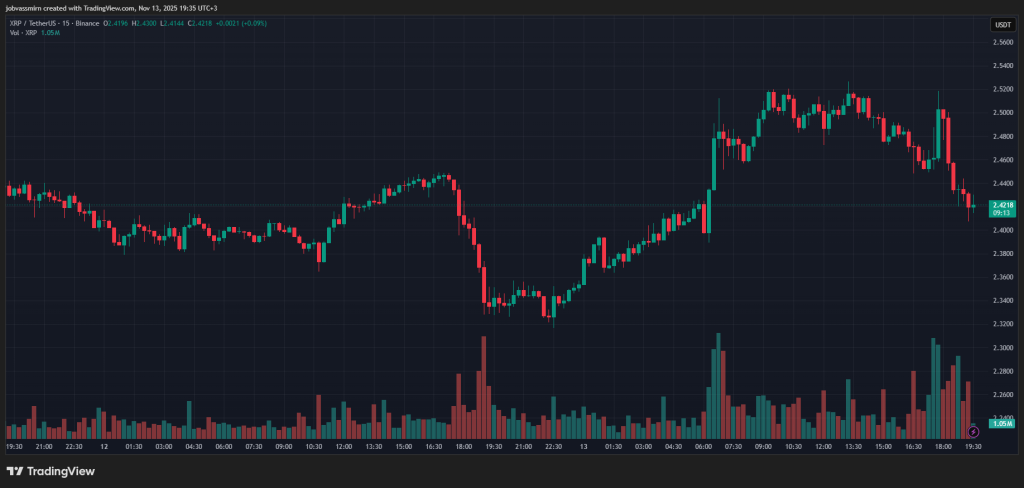The height and width of the screenshot is (488, 1024).
Task: Click the countdown timer 09:13 label
Action: (x=1001, y=213)
